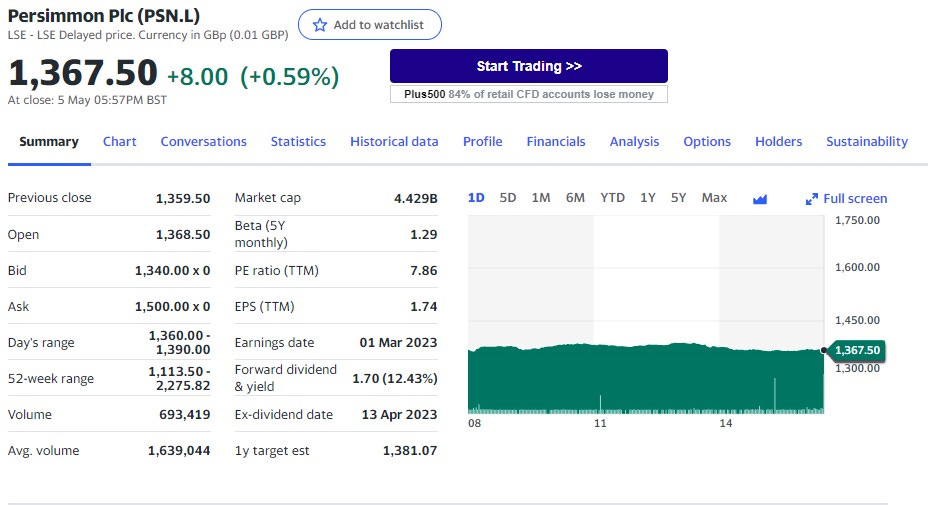View the Historical data tab
This screenshot has height=505, width=928.
pos(394,141)
